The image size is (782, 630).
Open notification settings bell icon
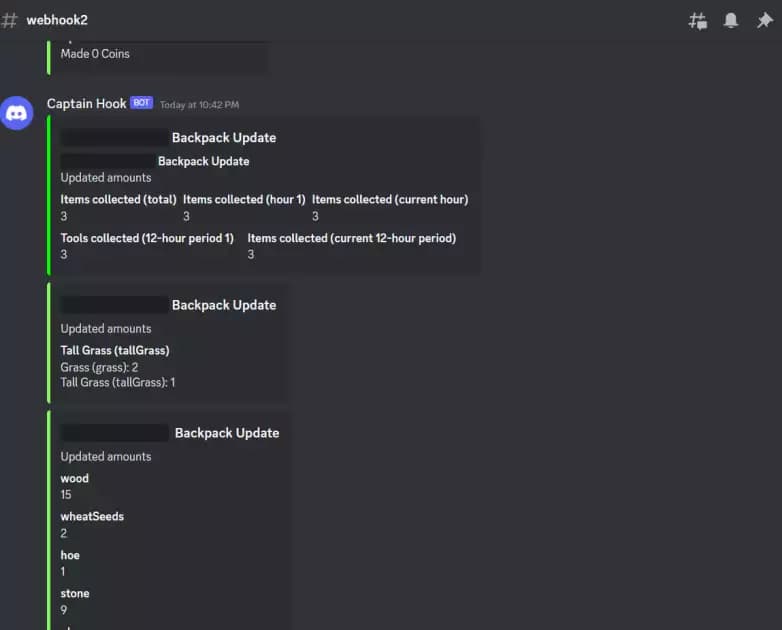tap(731, 20)
